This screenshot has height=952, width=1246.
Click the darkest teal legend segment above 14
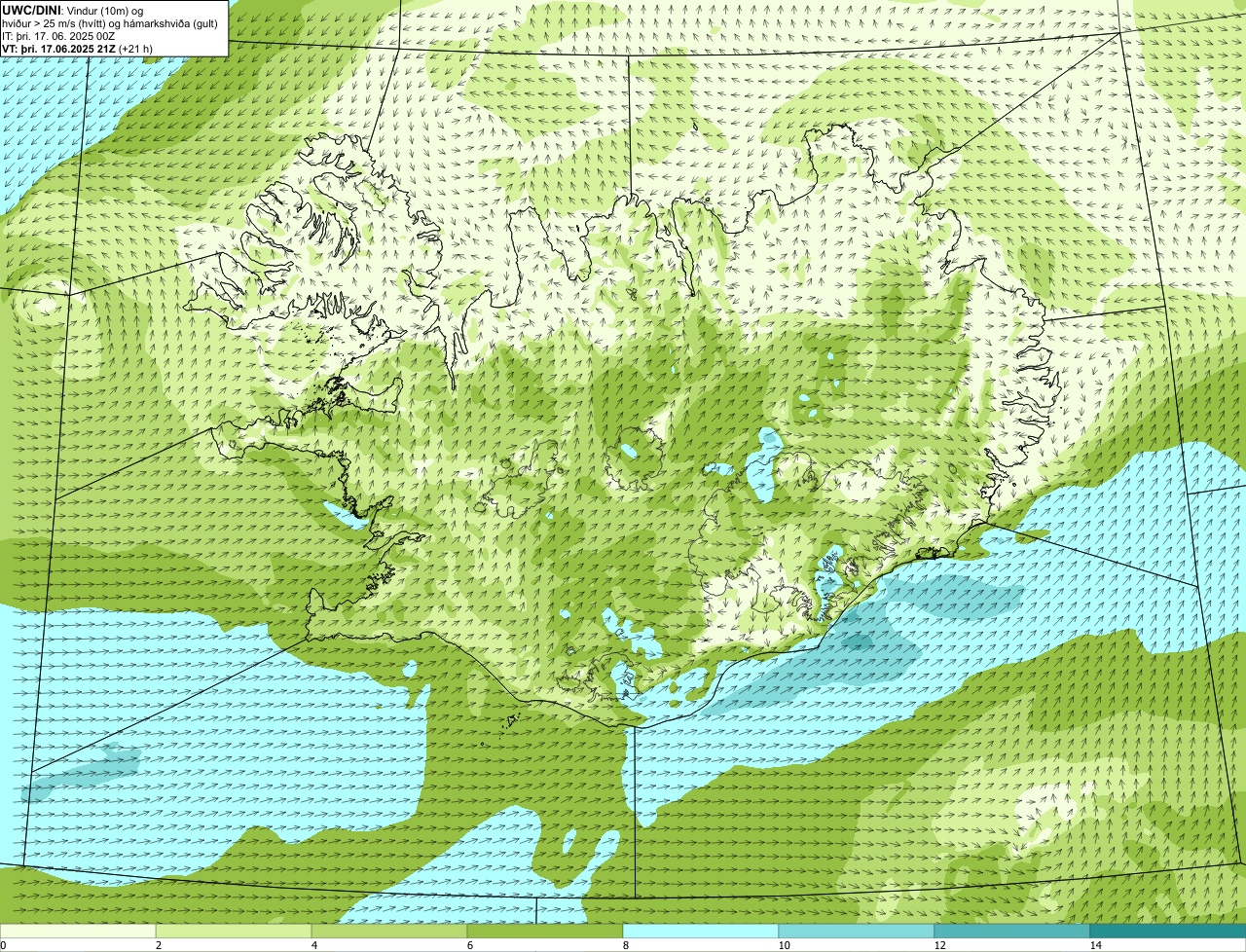(1168, 931)
